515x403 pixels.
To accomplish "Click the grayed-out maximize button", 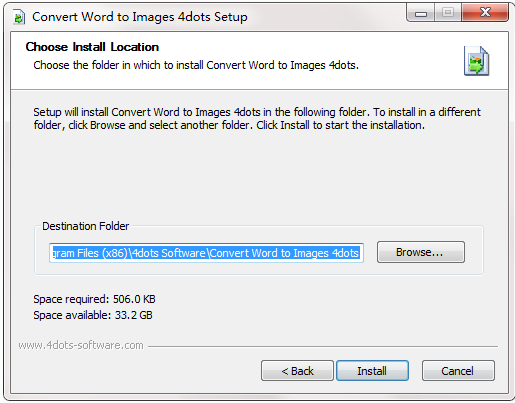I will coord(448,13).
